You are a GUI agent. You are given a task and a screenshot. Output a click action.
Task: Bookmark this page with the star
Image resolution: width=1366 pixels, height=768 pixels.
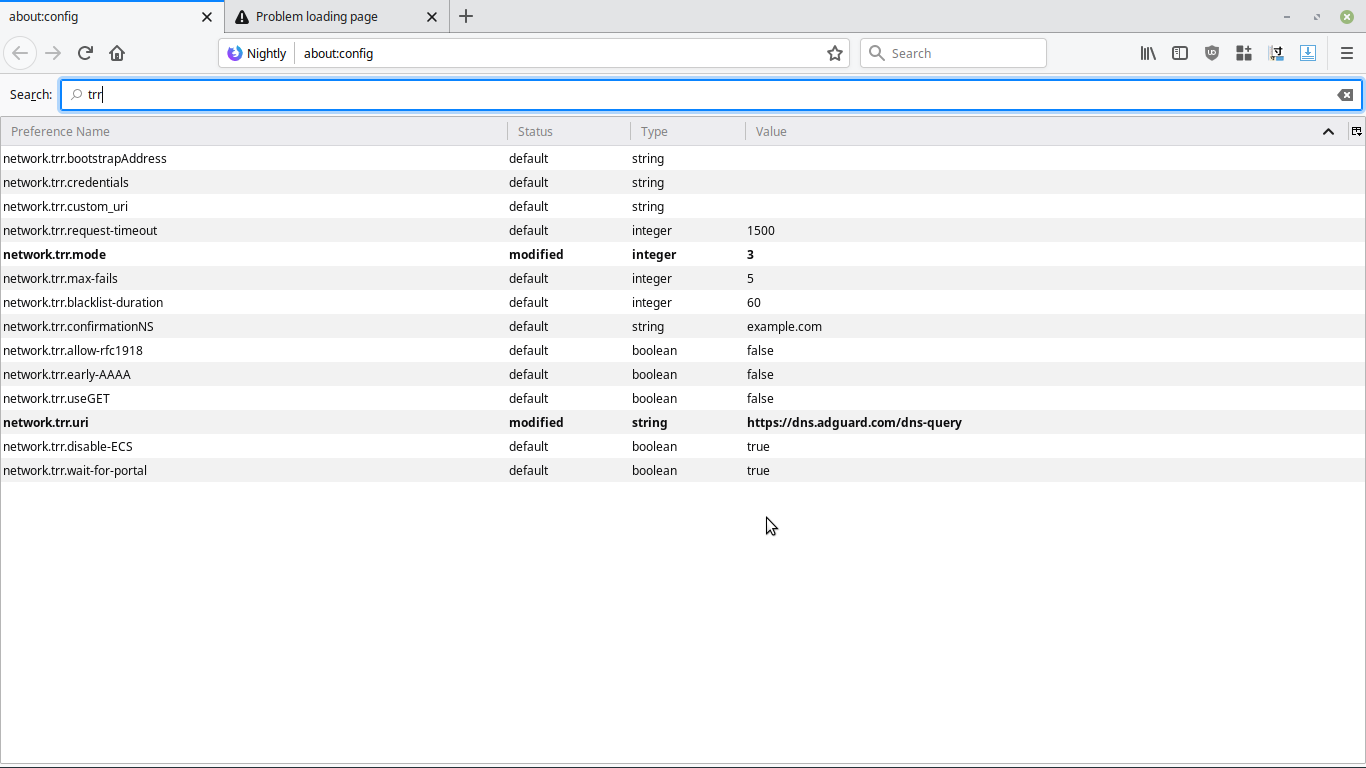(x=835, y=53)
